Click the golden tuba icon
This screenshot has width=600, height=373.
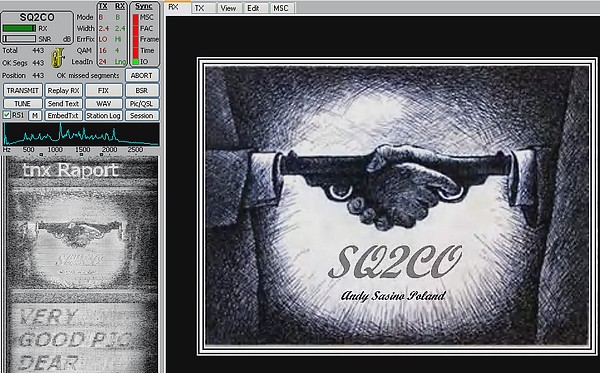tap(58, 57)
